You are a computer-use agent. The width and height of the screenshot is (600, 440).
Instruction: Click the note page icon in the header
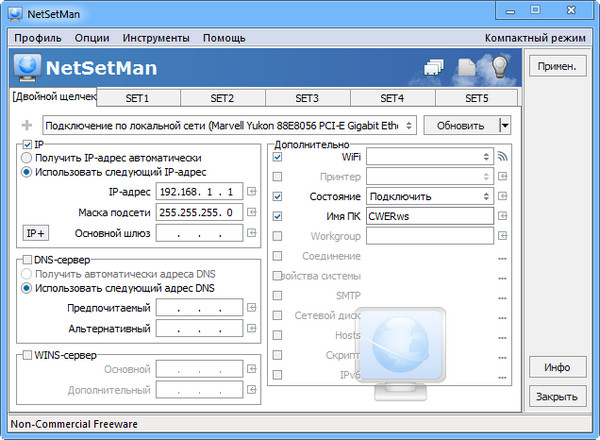tap(466, 68)
